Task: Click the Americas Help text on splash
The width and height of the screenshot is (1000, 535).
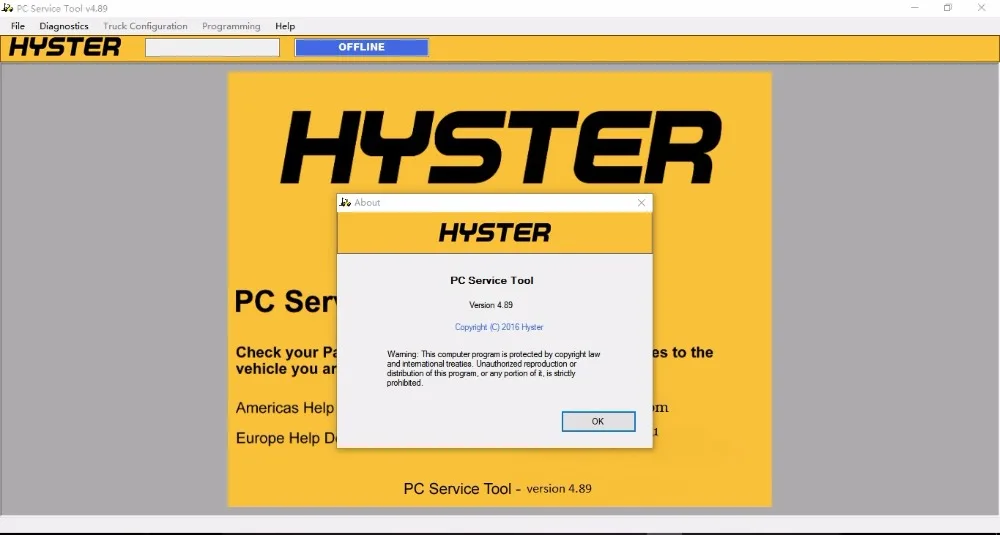Action: (284, 407)
